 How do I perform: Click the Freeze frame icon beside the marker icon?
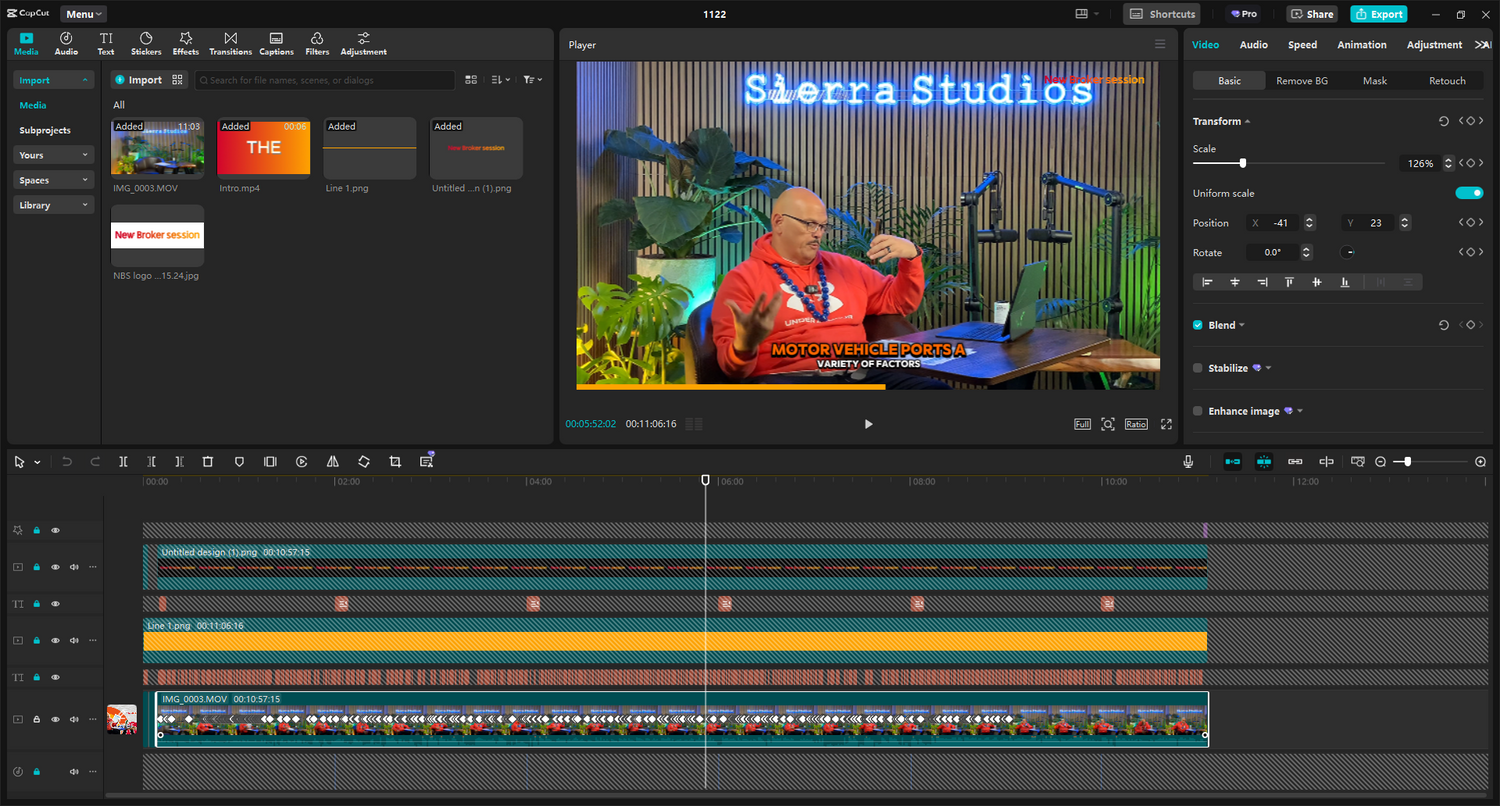270,462
